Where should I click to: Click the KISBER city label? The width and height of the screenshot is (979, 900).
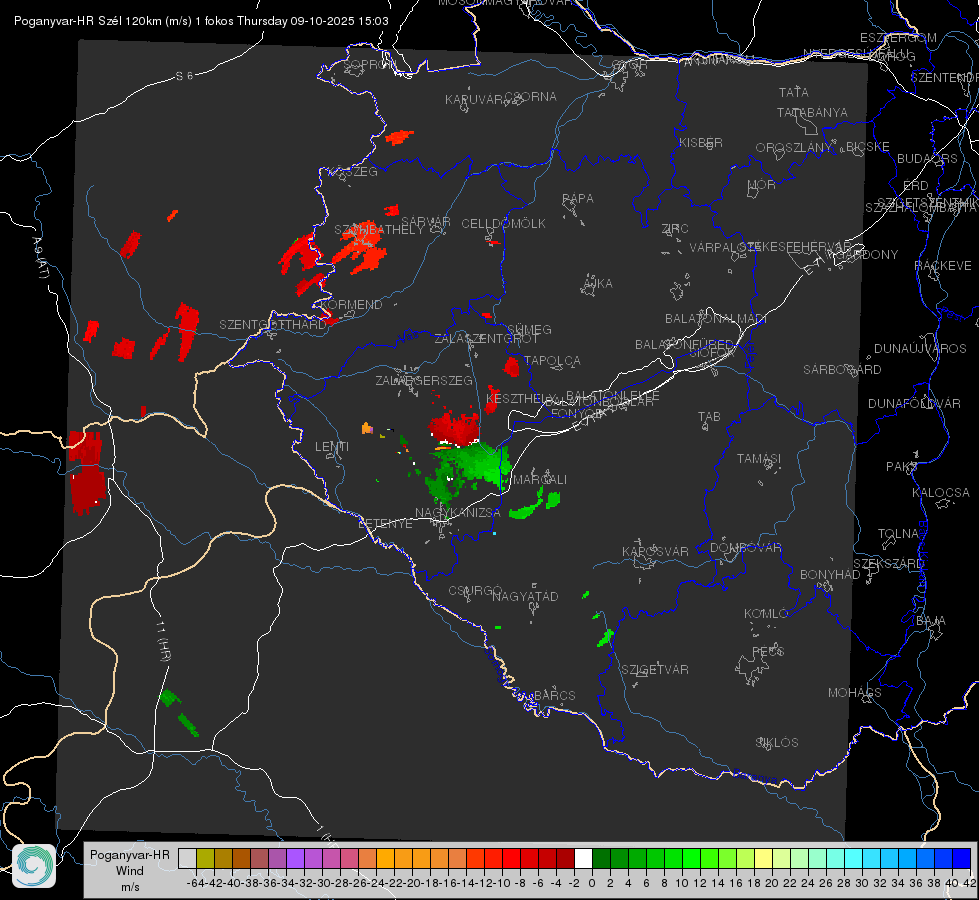point(701,142)
